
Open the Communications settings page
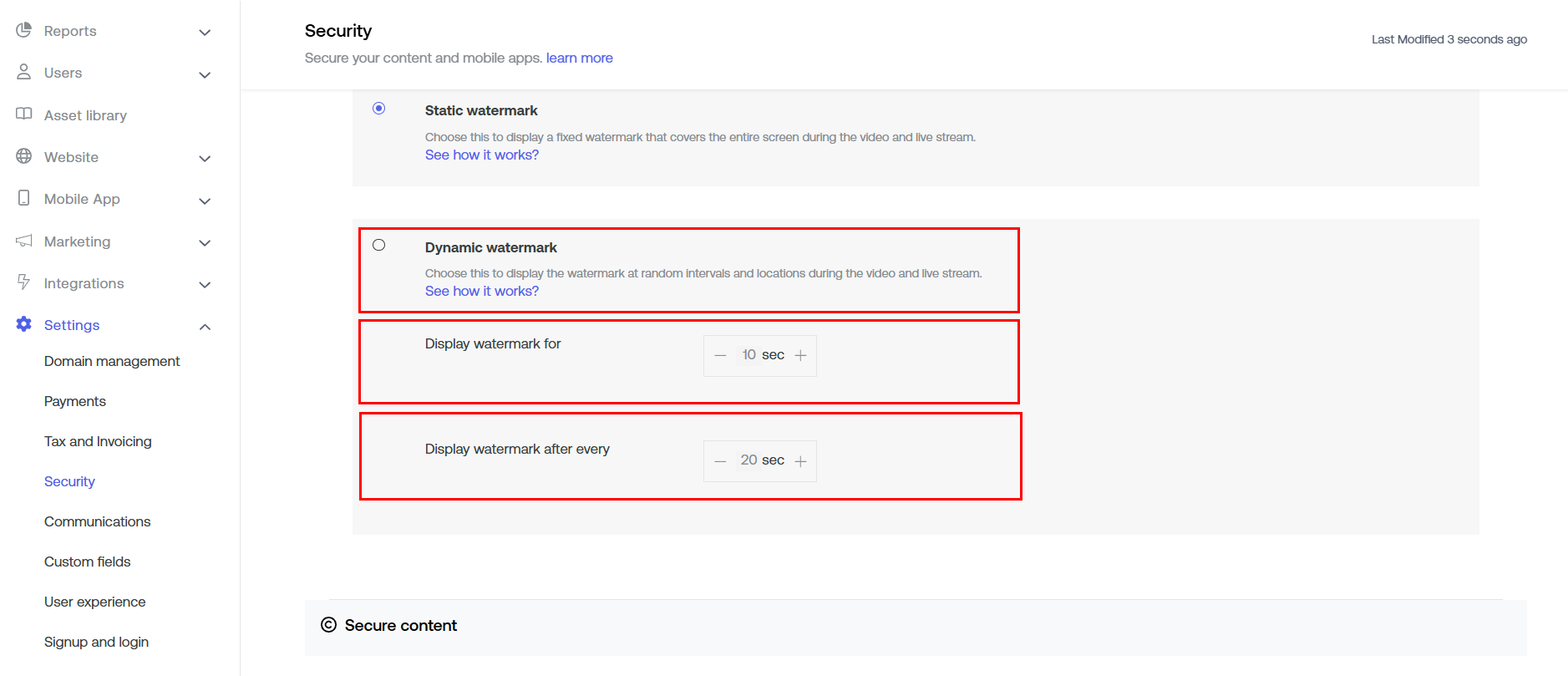pos(97,521)
